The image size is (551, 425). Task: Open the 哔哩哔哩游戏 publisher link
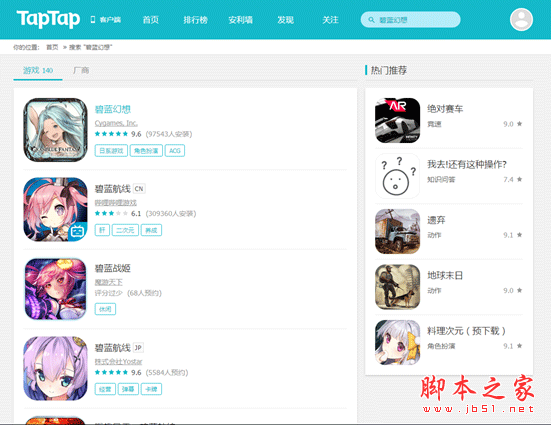click(x=116, y=202)
